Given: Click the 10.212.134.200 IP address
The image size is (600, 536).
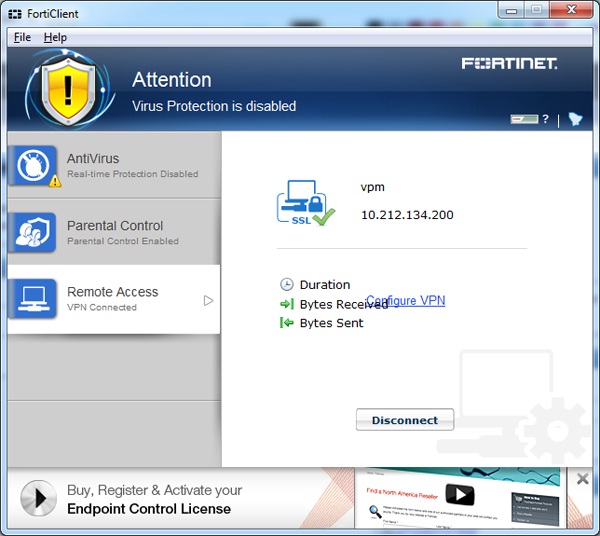Looking at the screenshot, I should [407, 215].
